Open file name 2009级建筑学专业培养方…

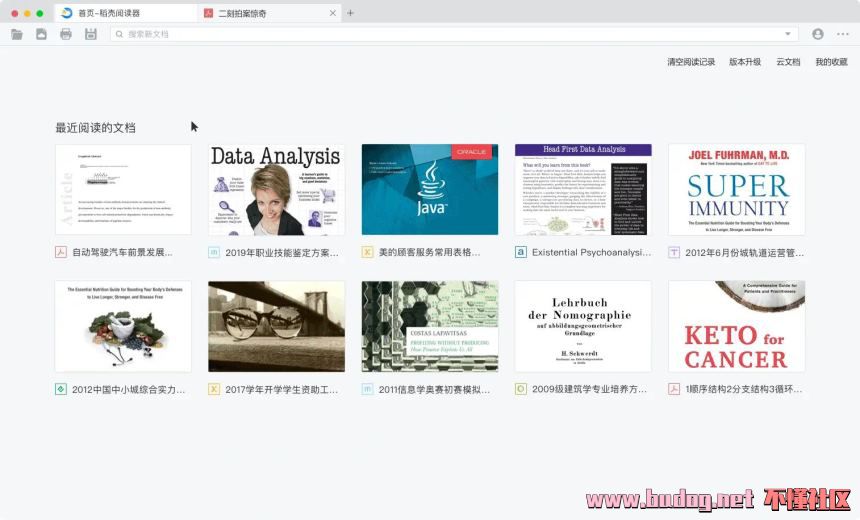(590, 389)
